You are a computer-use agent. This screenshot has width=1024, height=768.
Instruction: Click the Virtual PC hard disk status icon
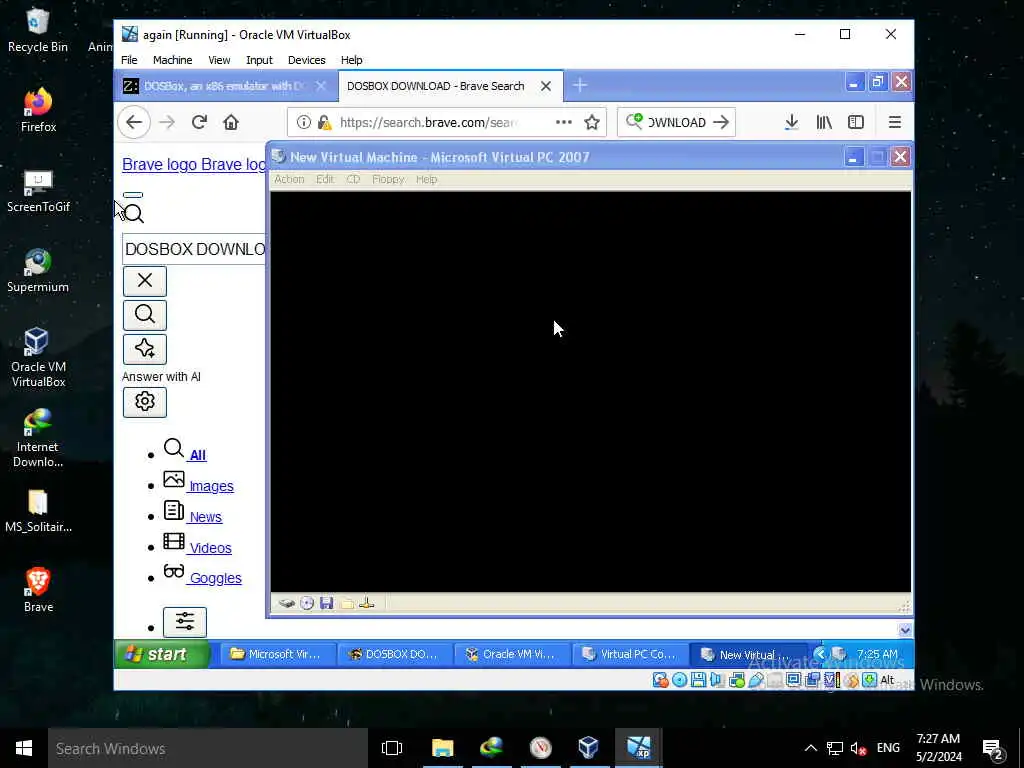coord(286,603)
